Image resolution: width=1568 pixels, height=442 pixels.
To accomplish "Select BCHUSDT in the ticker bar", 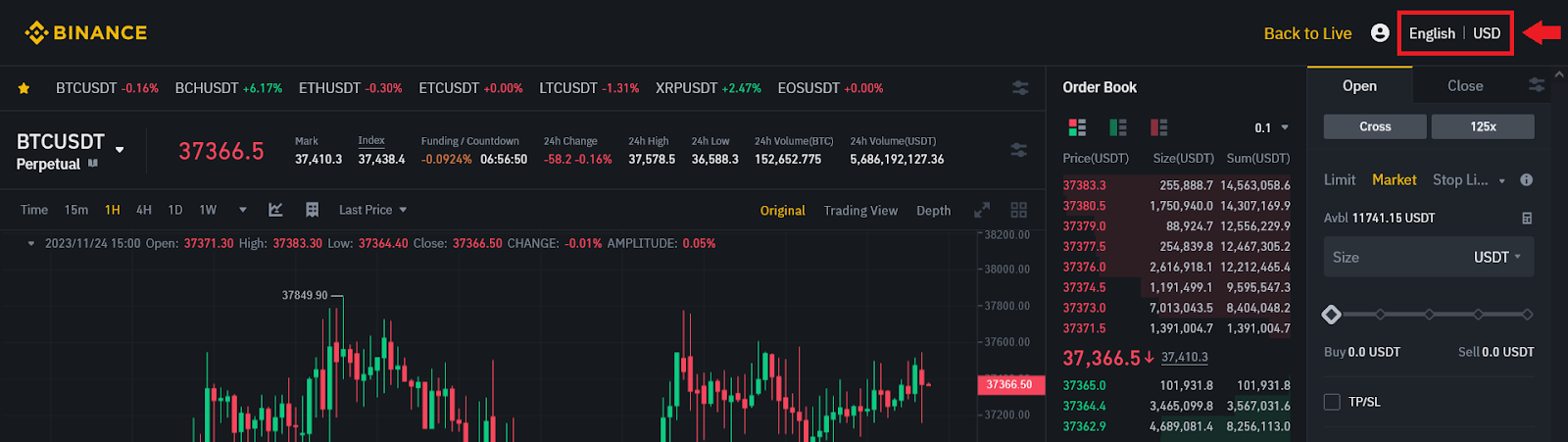I will click(228, 88).
